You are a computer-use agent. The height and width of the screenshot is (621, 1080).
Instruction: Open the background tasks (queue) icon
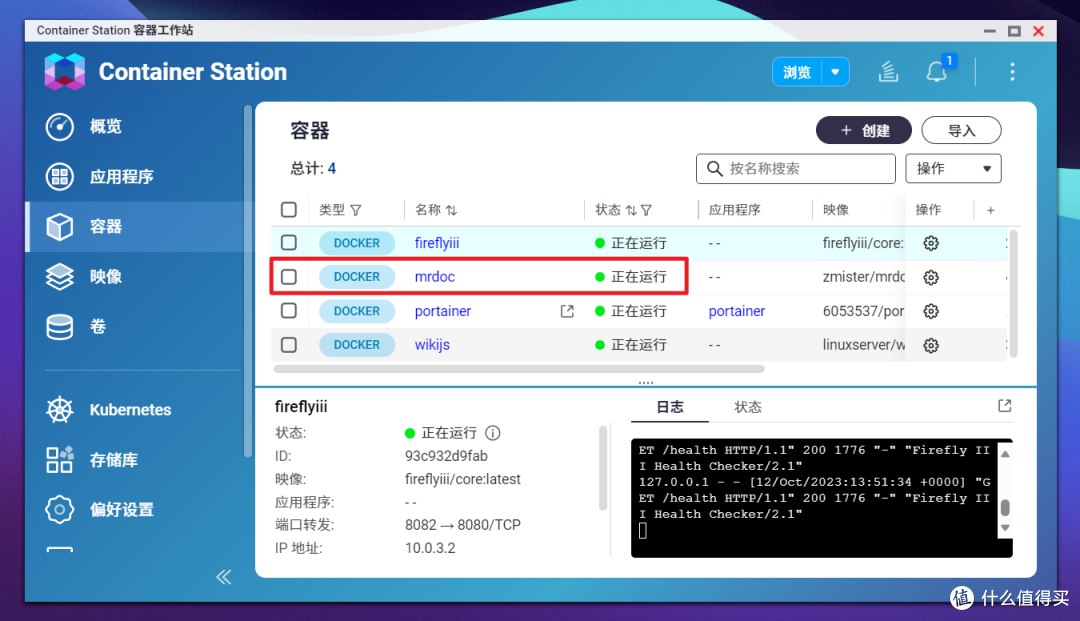888,71
